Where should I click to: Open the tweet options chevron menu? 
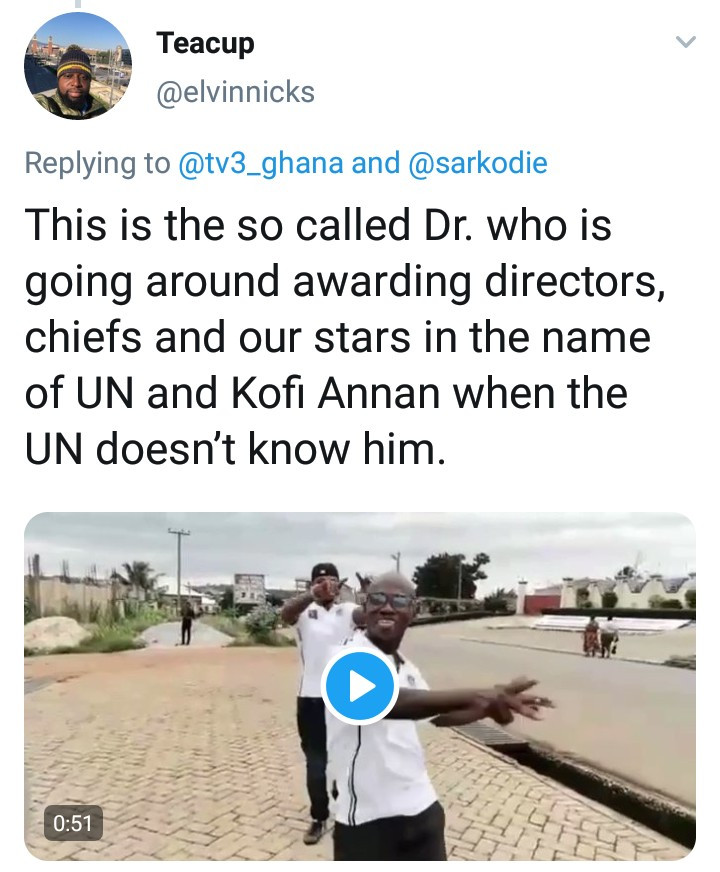[685, 42]
